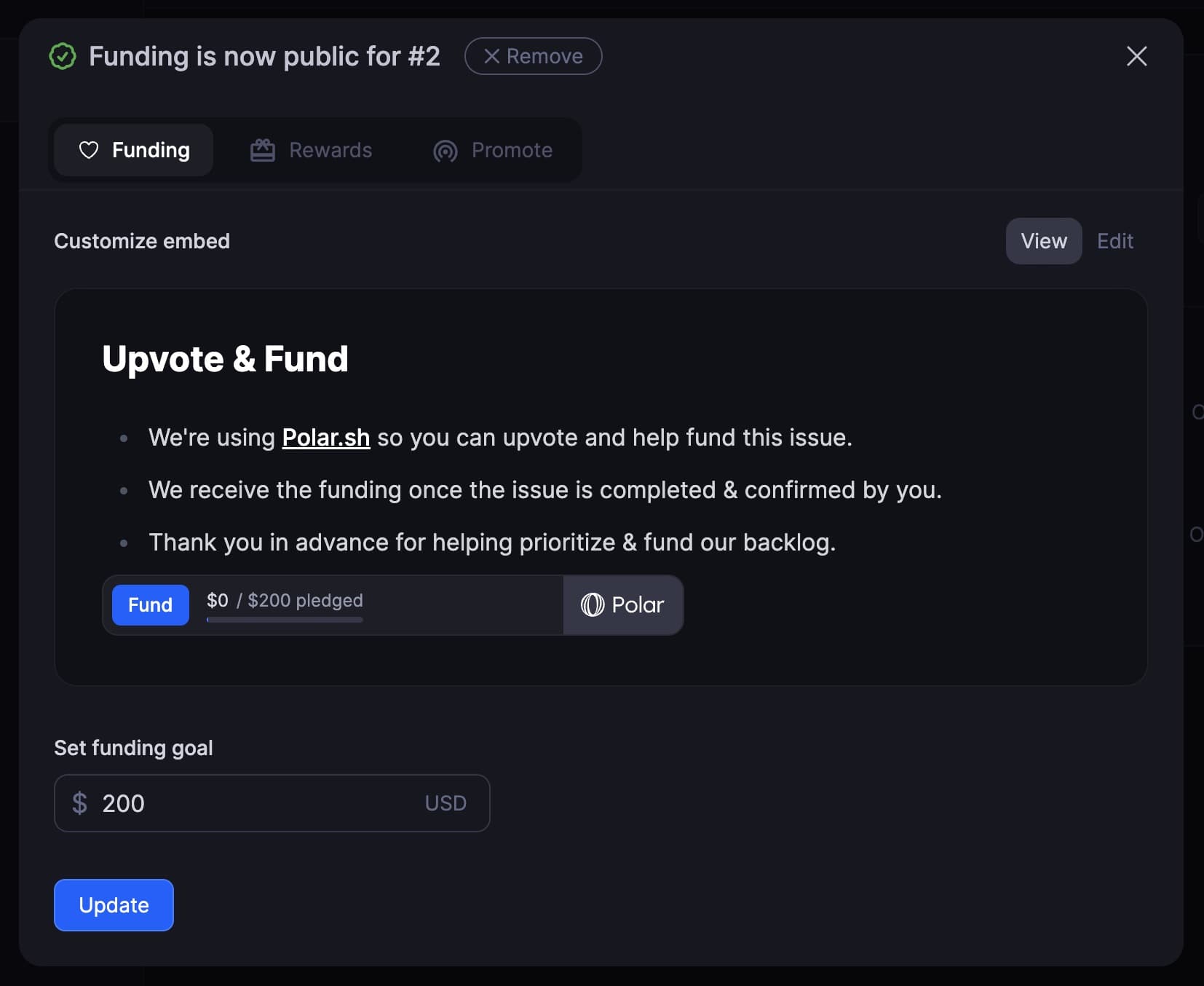Click the funding goal amount field
The height and width of the screenshot is (986, 1204).
(272, 803)
